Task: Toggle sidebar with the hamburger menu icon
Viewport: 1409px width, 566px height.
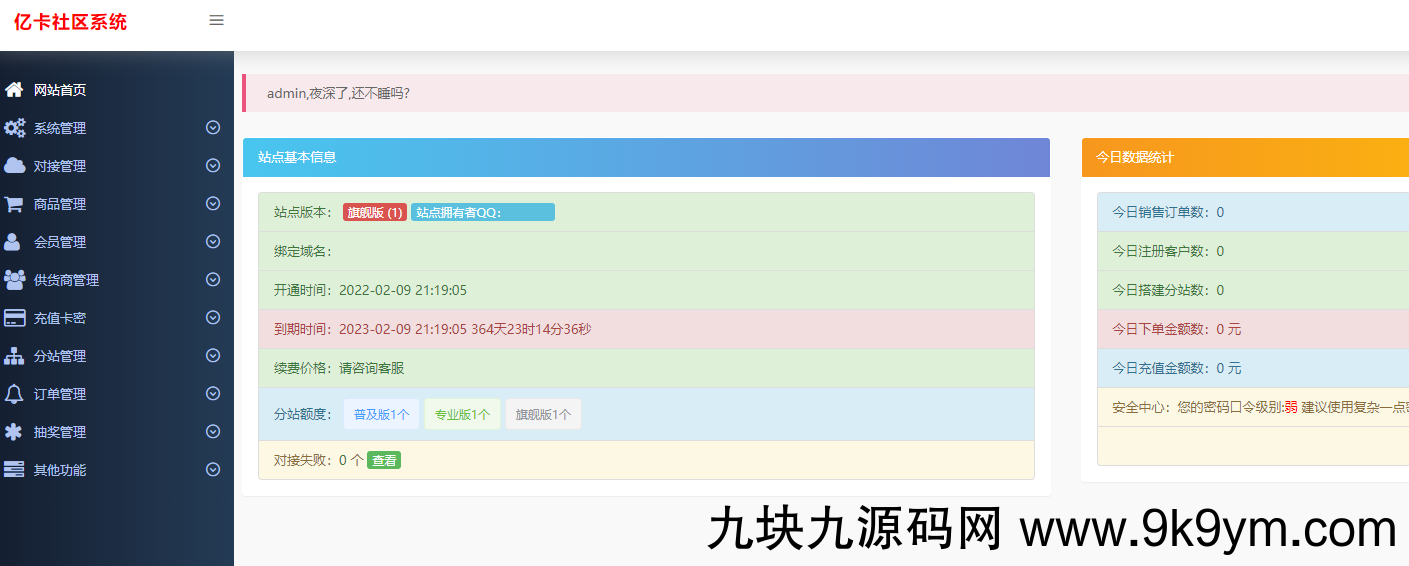Action: pos(216,20)
